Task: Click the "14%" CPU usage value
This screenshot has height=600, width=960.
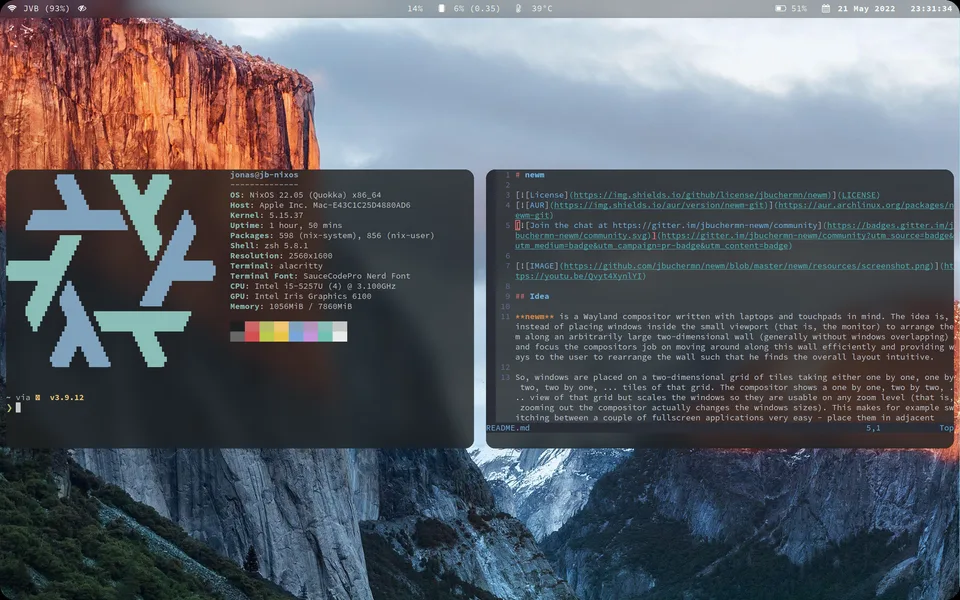Action: tap(415, 9)
